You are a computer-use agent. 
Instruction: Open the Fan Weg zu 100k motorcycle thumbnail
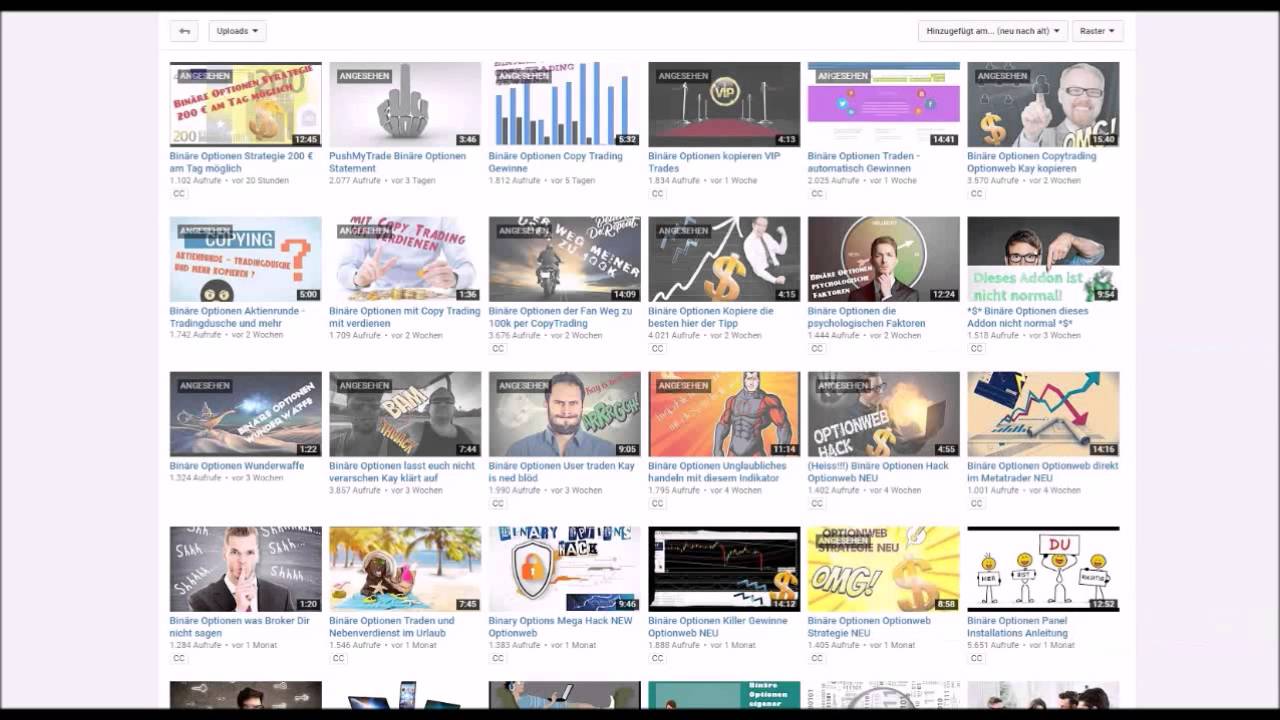coord(564,259)
